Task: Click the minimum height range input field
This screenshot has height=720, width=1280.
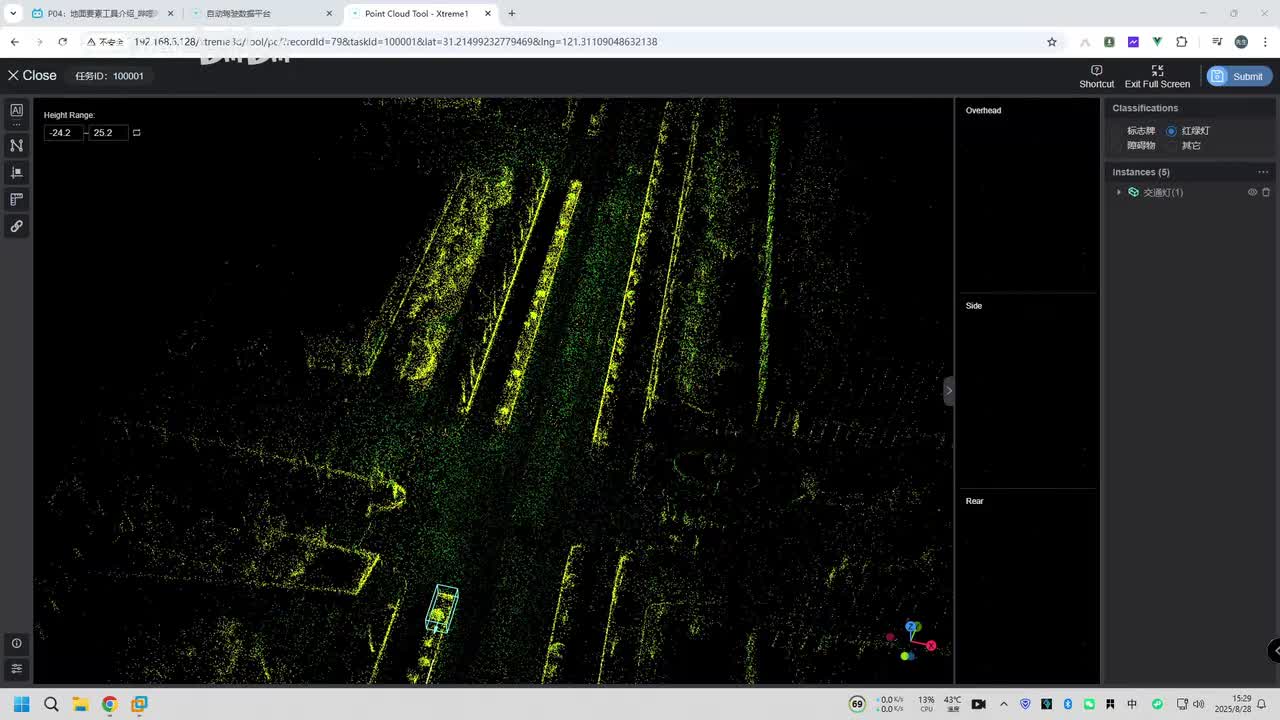Action: coord(63,133)
